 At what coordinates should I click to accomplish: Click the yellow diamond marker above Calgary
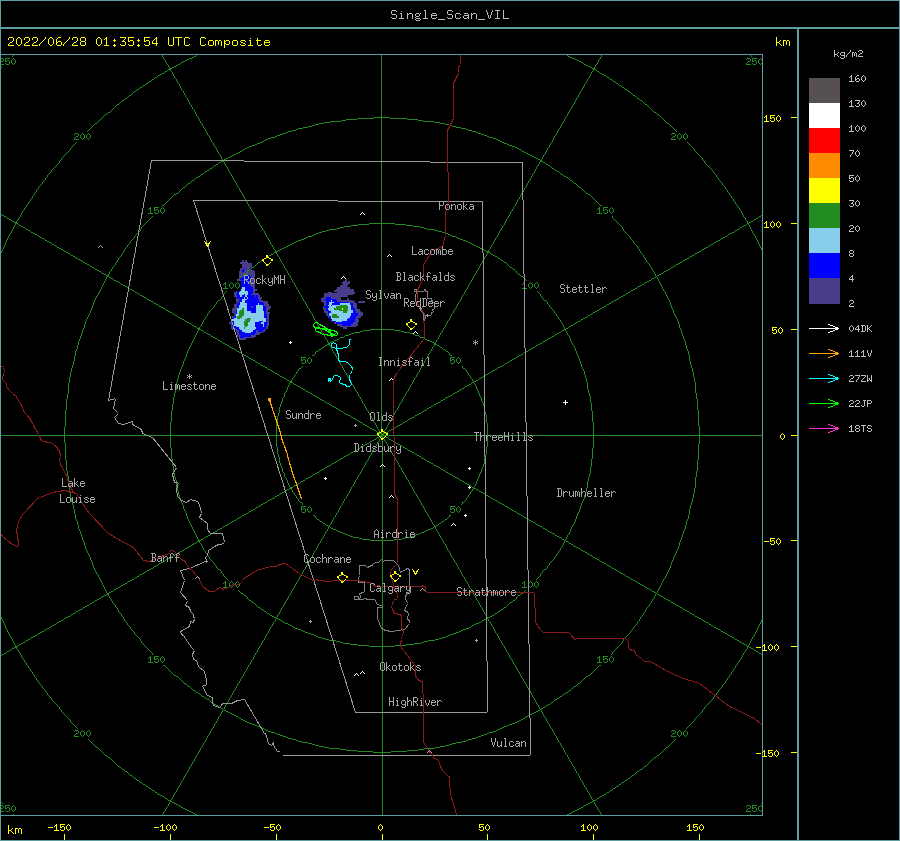395,576
